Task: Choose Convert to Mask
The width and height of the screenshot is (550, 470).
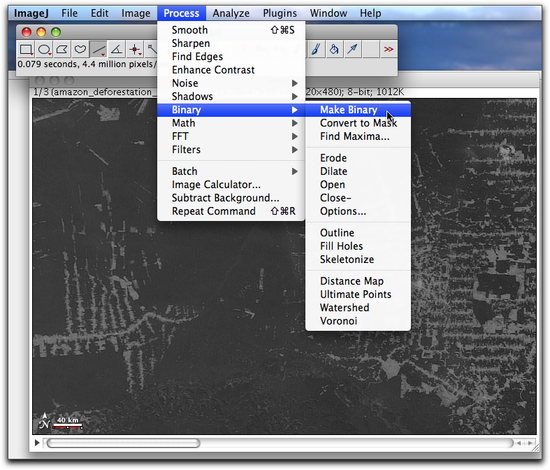Action: click(x=358, y=123)
